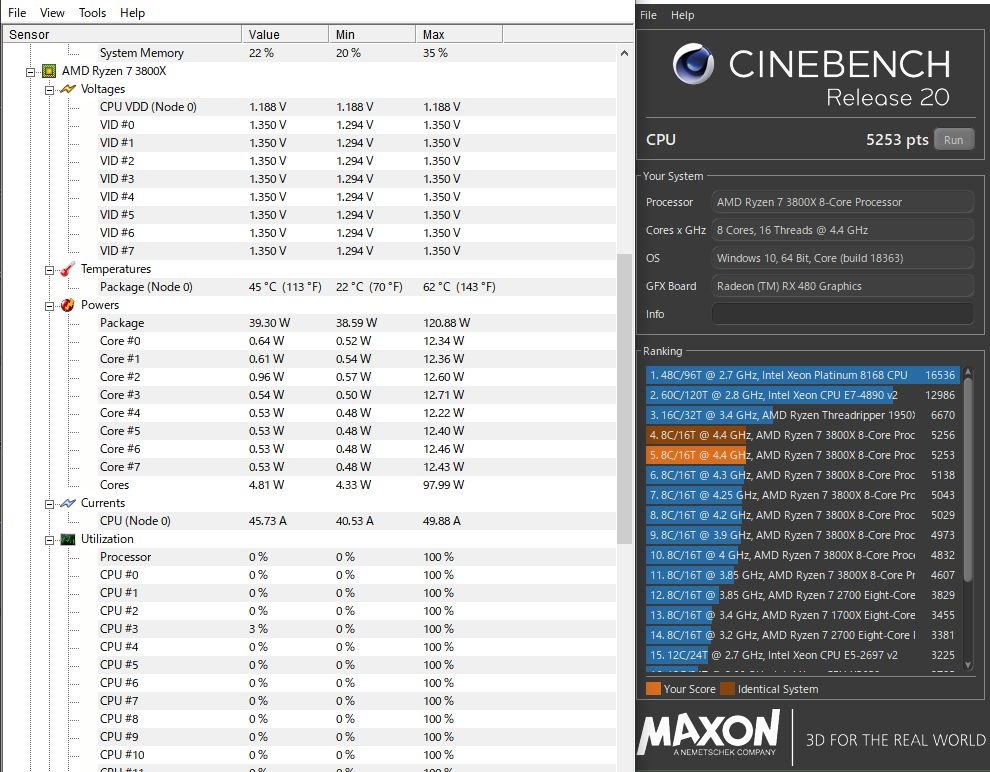Select ranking entry 9 at 3.9 GHz
990x772 pixels.
point(802,535)
